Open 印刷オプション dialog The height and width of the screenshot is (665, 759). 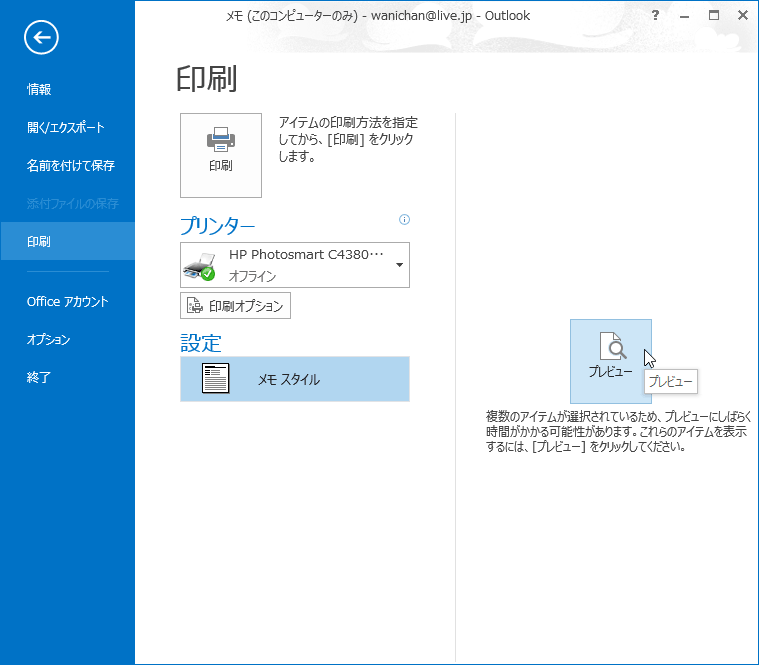pyautogui.click(x=235, y=305)
